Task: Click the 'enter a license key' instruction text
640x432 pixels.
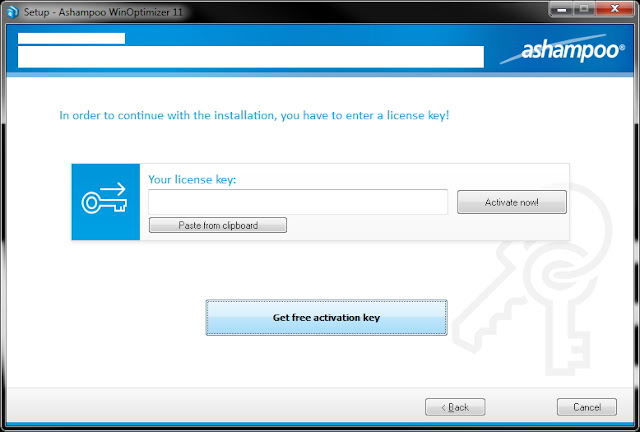Action: (x=254, y=115)
